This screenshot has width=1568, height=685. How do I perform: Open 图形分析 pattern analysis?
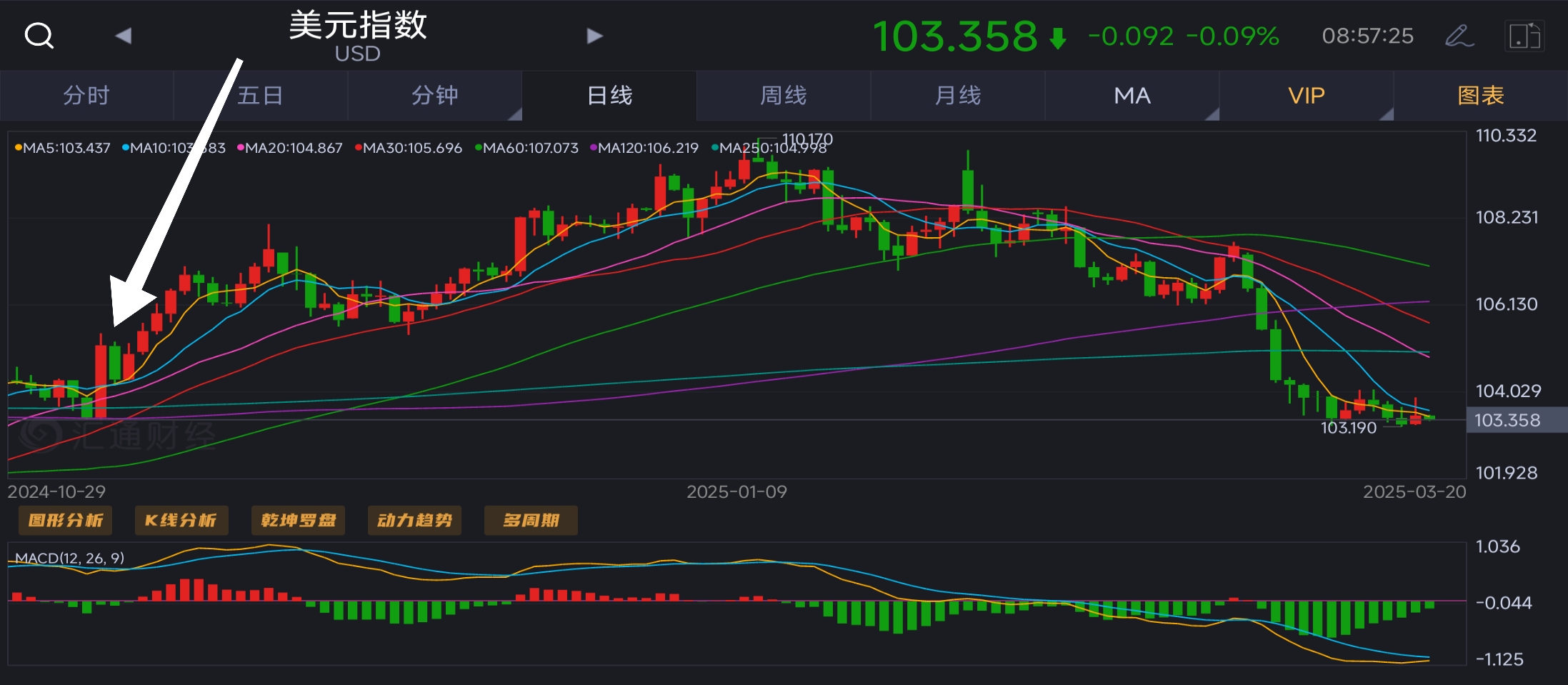[x=65, y=520]
